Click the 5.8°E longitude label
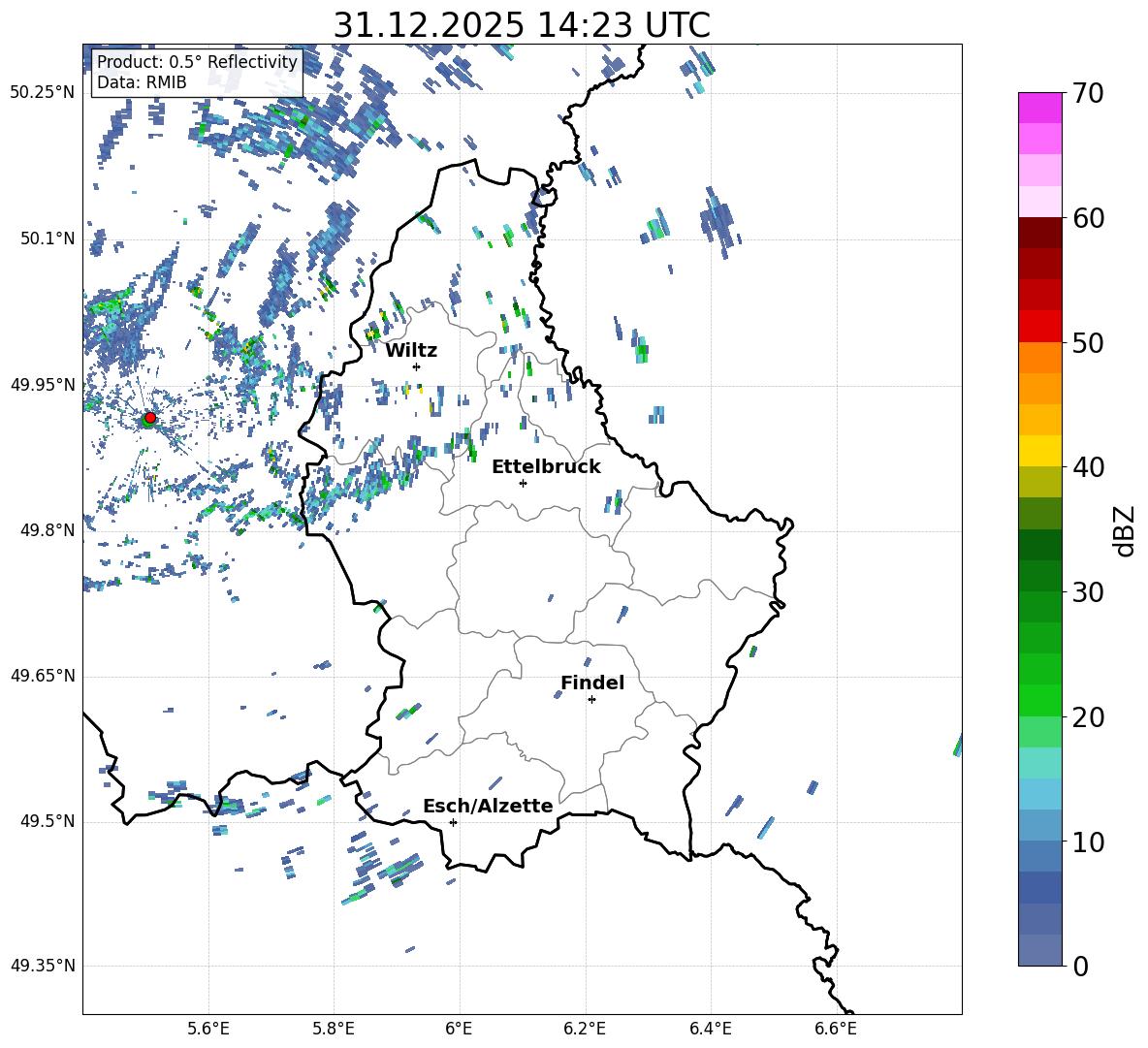Image resolution: width=1148 pixels, height=1048 pixels. click(x=334, y=1029)
